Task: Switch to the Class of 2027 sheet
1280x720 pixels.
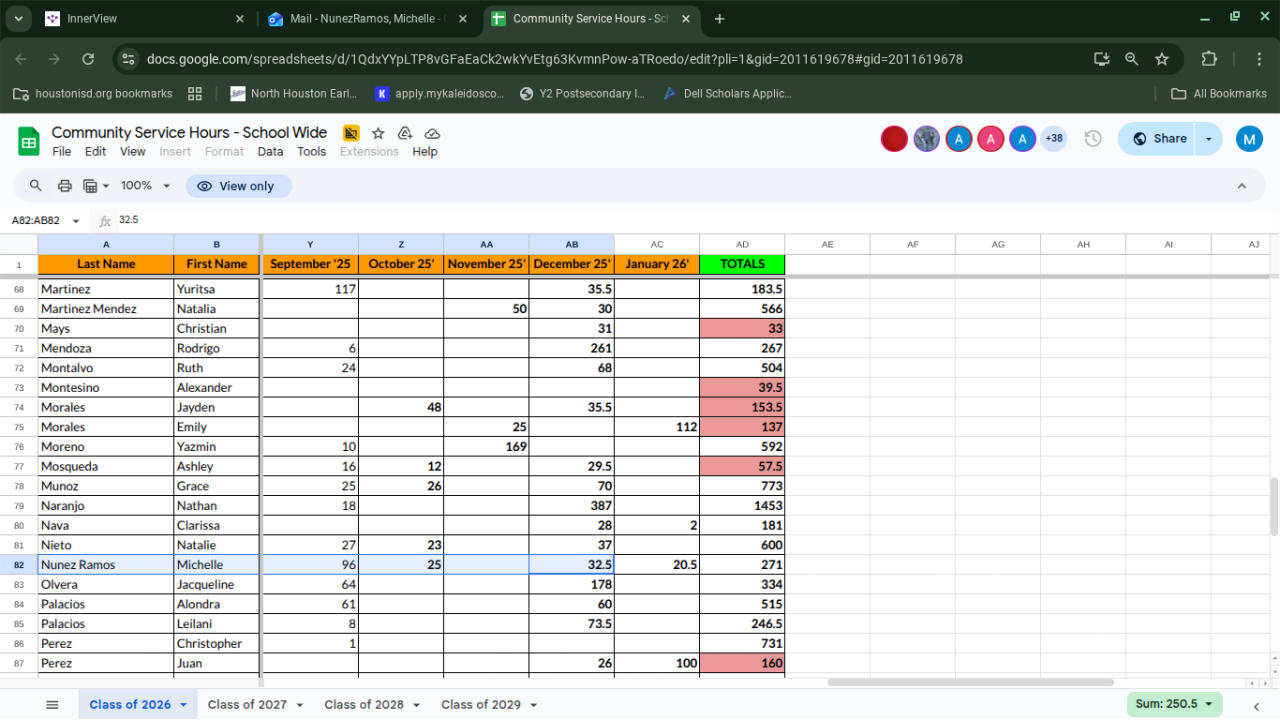Action: pyautogui.click(x=246, y=705)
